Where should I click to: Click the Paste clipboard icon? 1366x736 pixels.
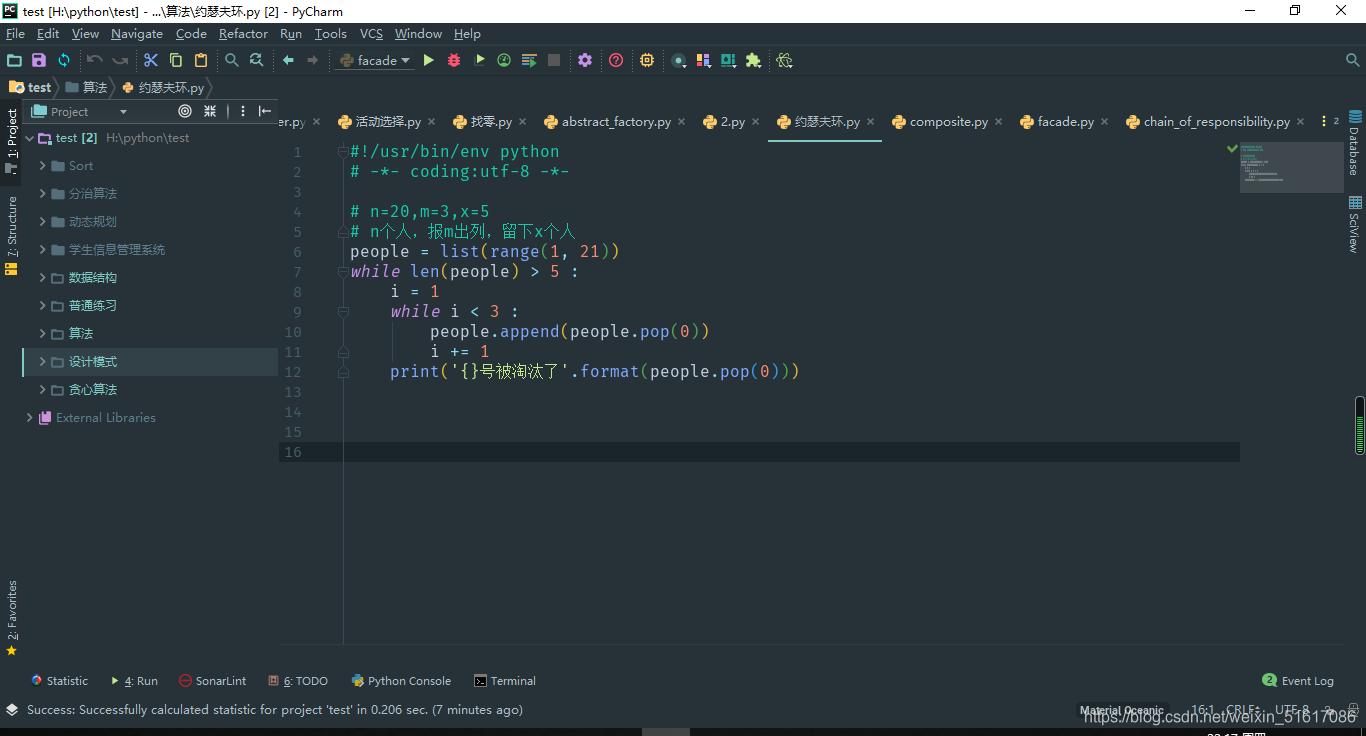(x=201, y=60)
